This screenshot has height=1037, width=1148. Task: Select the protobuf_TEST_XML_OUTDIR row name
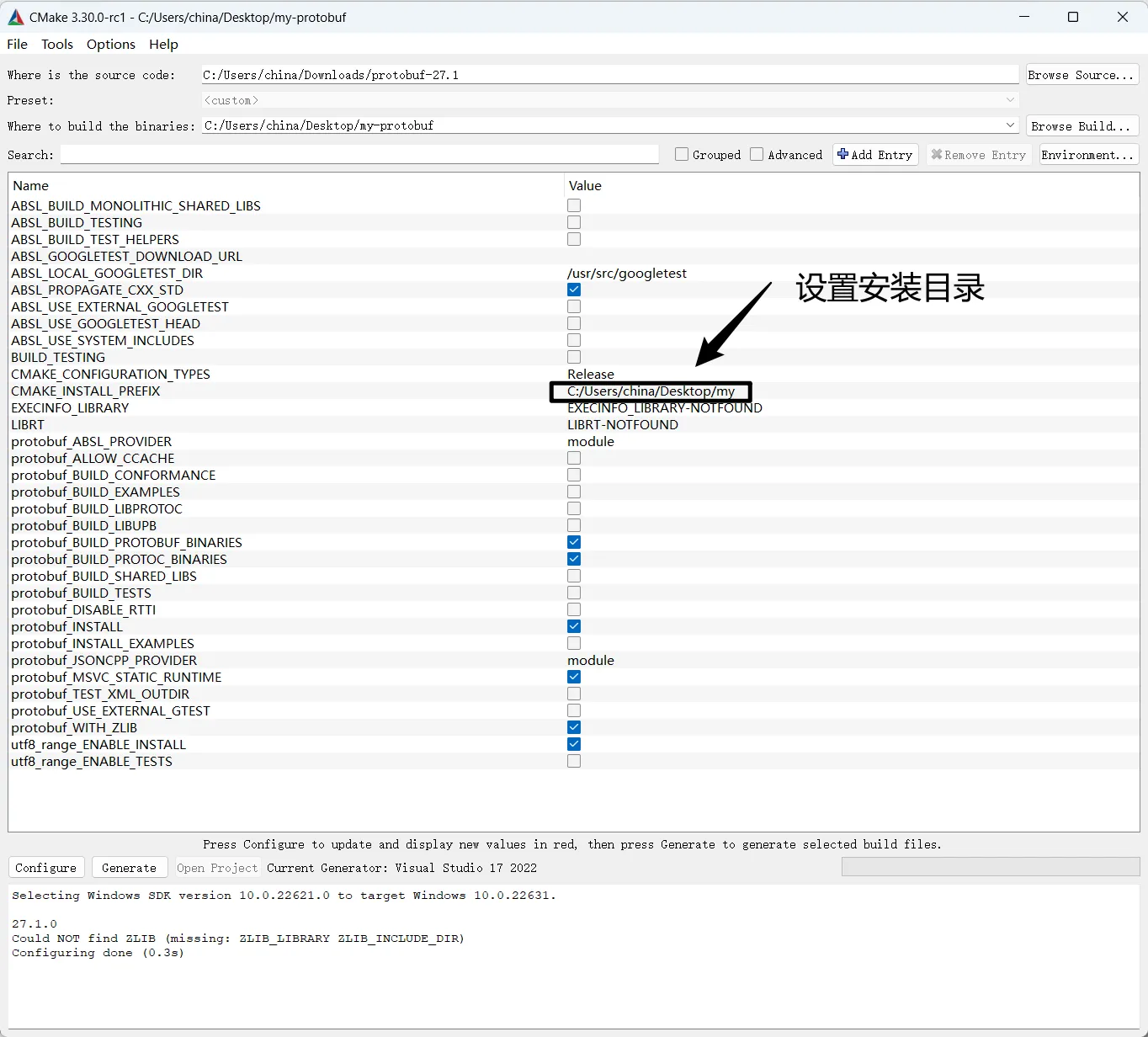(x=100, y=694)
